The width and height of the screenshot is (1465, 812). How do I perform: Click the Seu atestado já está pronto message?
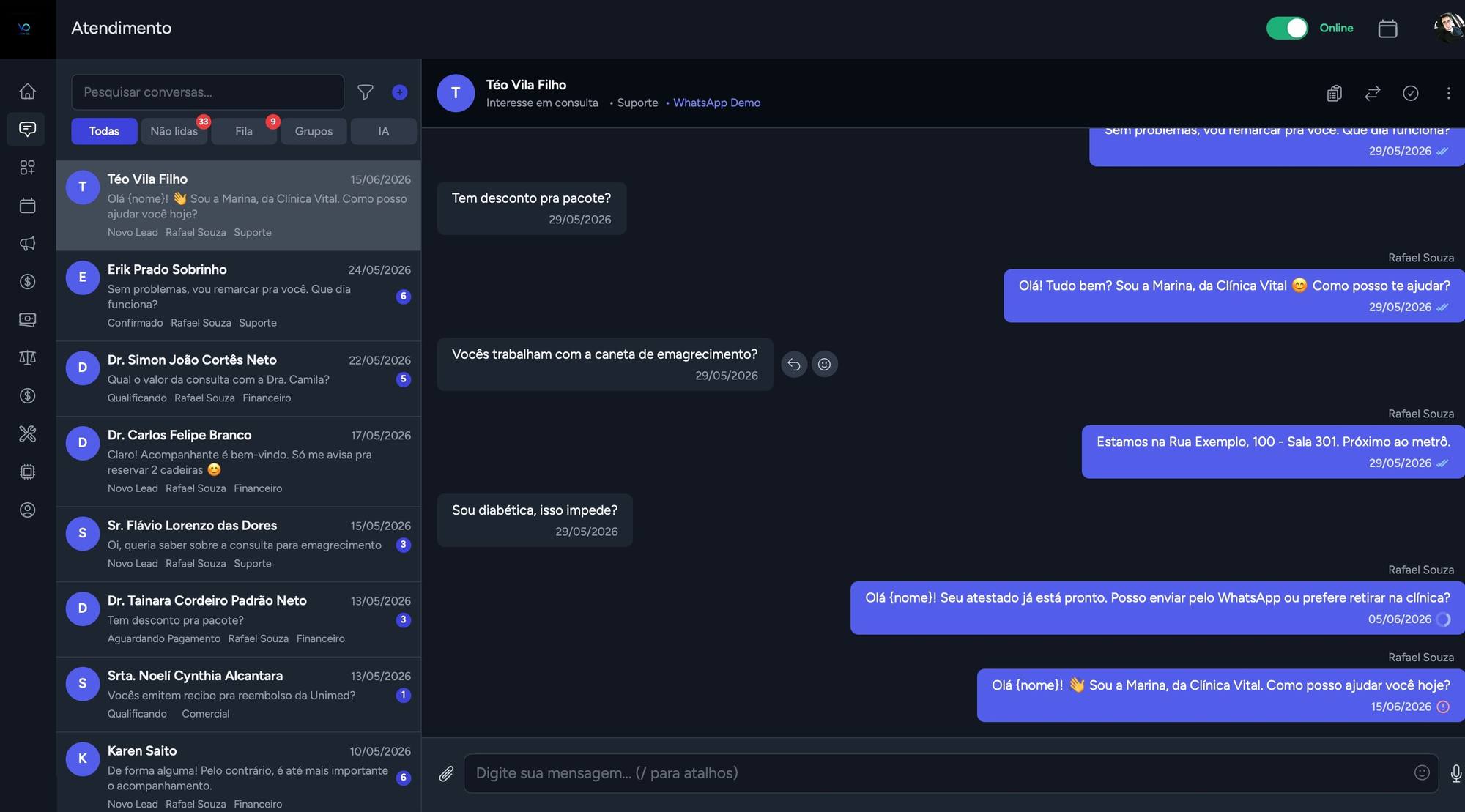[x=1157, y=608]
